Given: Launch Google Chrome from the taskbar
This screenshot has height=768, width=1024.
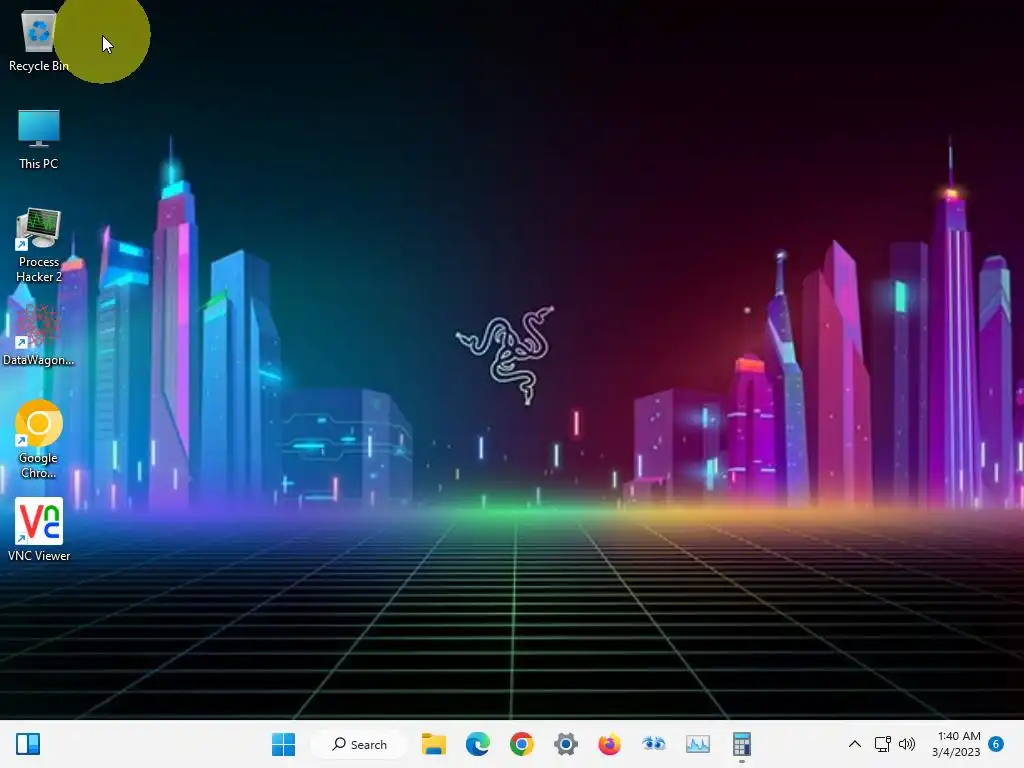Looking at the screenshot, I should click(522, 744).
